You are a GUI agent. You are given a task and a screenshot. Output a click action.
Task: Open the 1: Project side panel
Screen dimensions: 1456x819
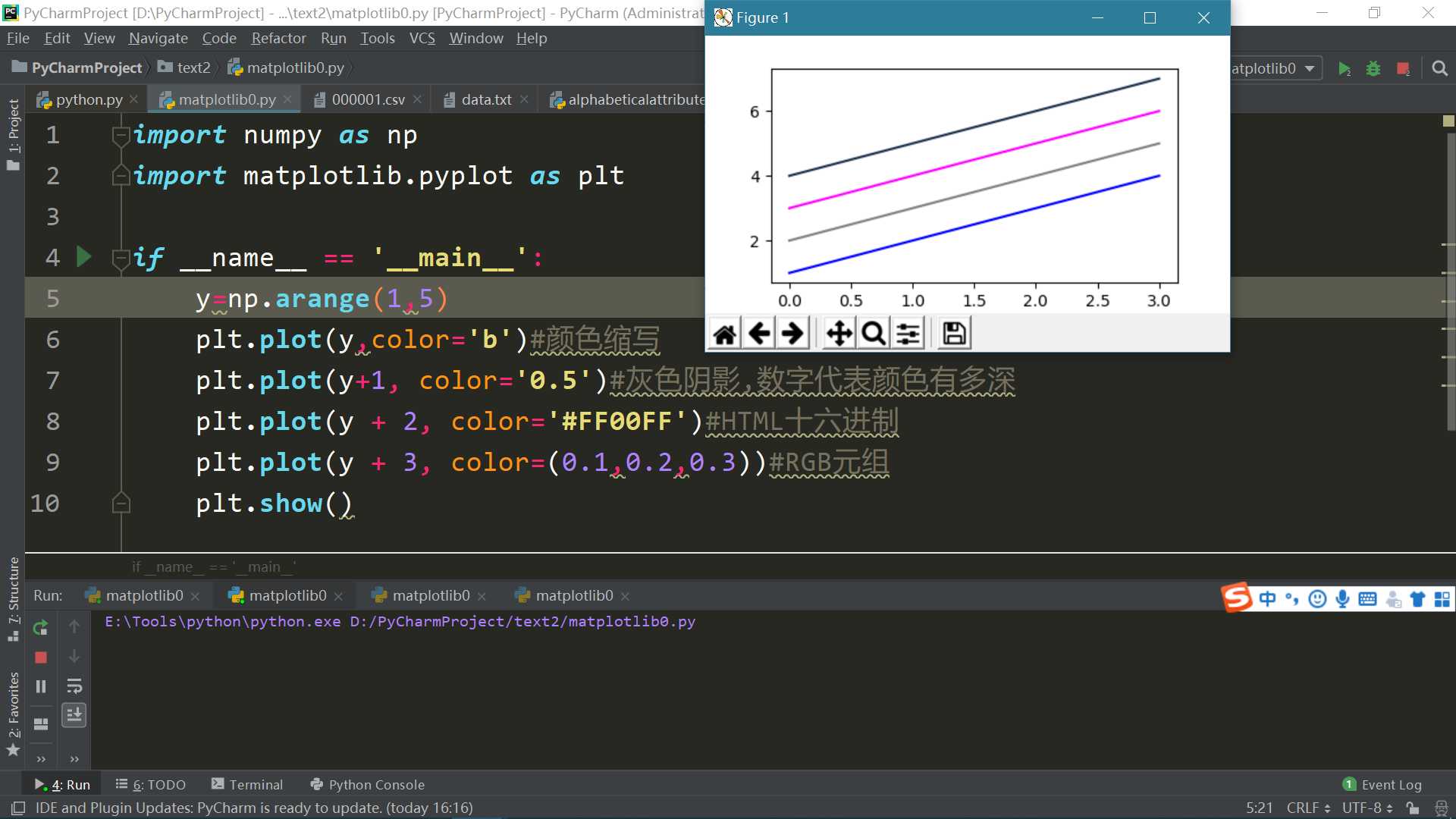pyautogui.click(x=13, y=135)
